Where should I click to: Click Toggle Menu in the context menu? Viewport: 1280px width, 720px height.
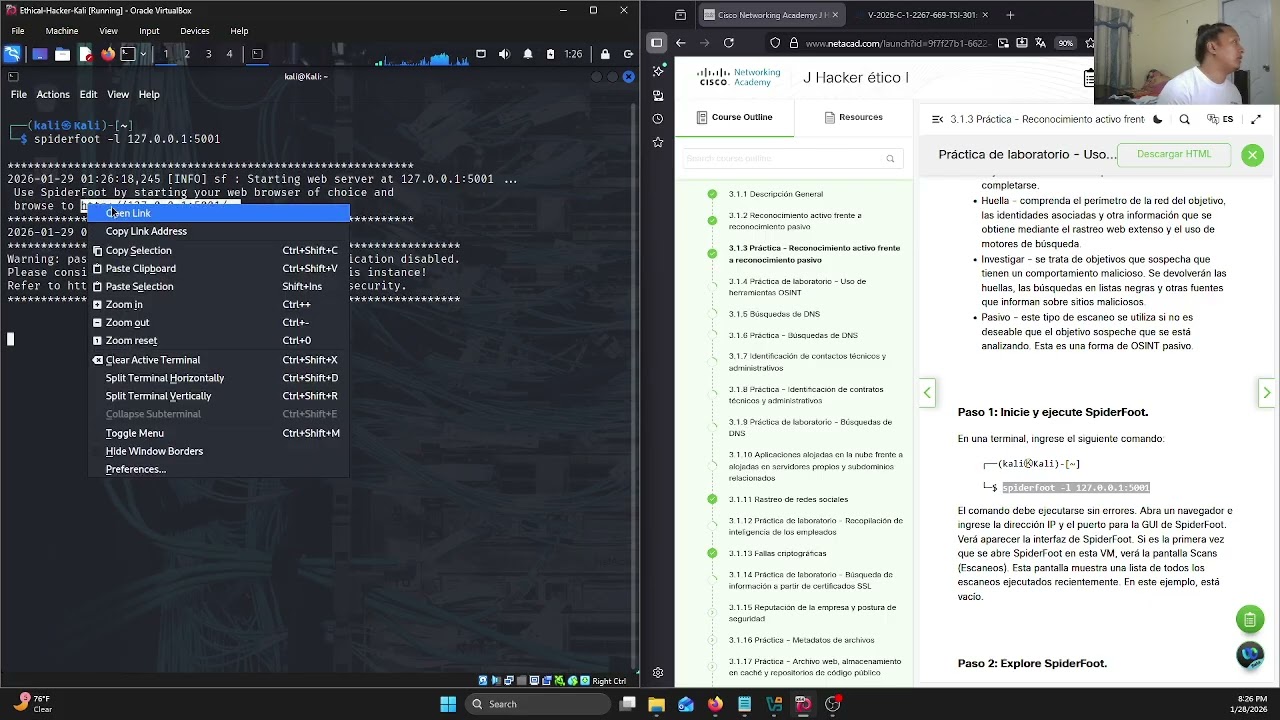tap(219, 433)
